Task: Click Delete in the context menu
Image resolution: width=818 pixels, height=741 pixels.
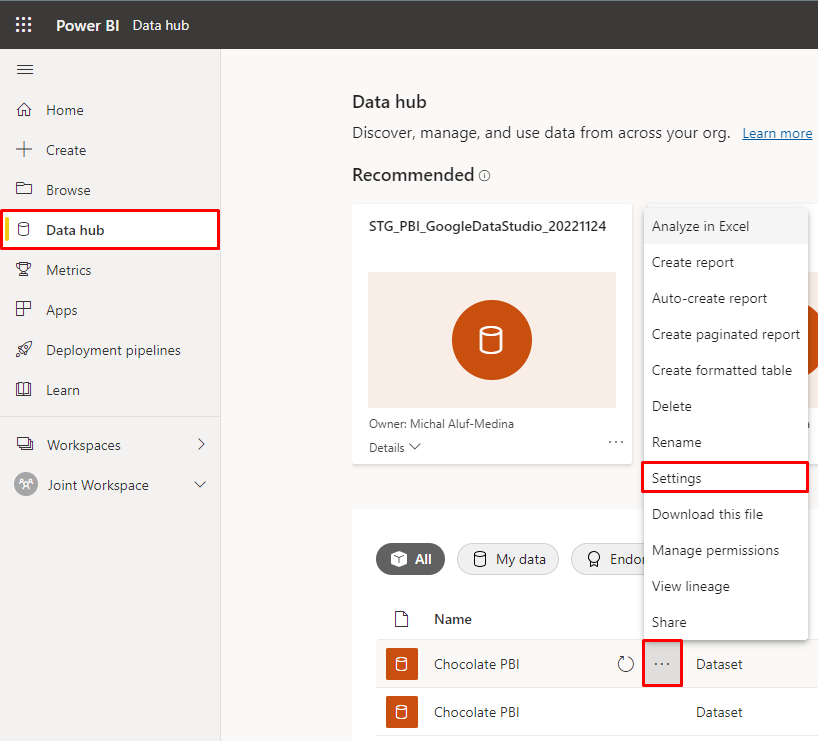Action: coord(726,407)
